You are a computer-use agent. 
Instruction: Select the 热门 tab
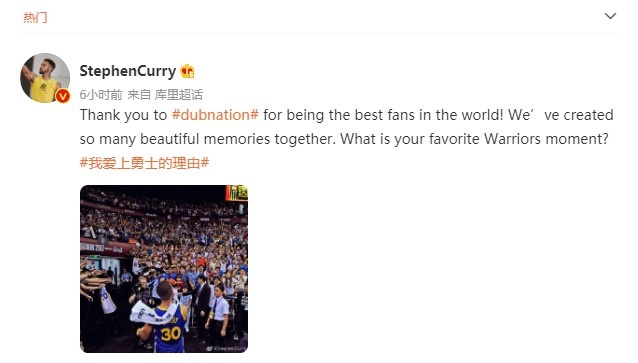pos(35,17)
